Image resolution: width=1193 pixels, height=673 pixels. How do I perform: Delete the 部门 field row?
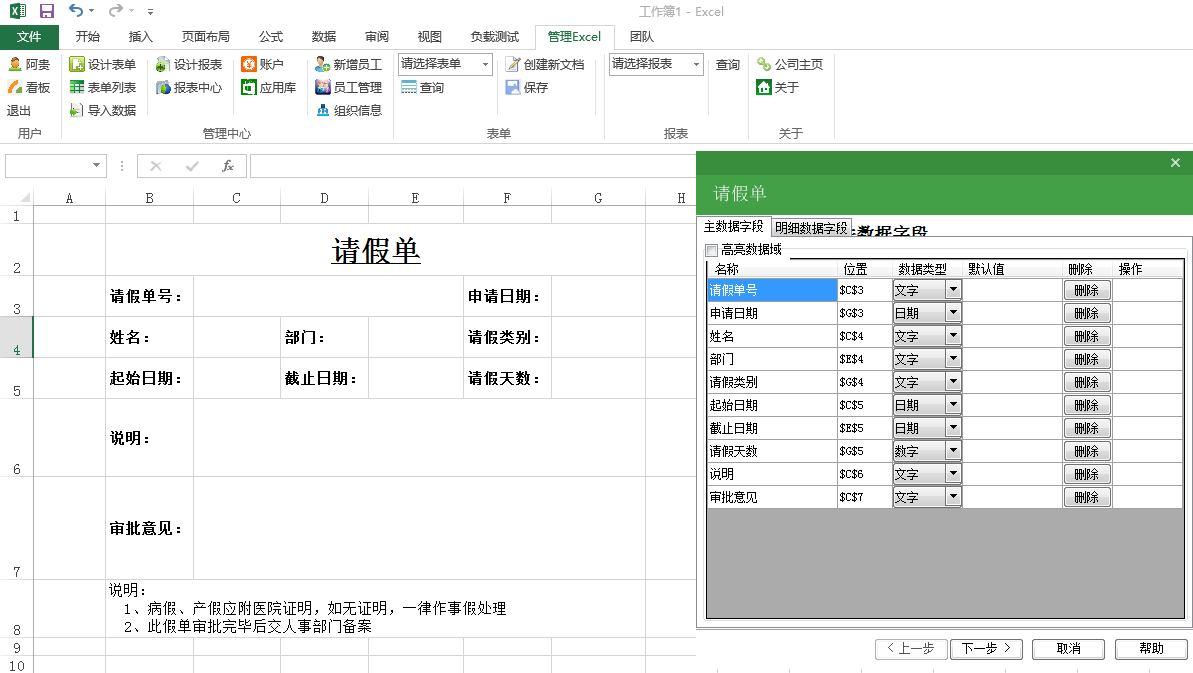tap(1086, 359)
